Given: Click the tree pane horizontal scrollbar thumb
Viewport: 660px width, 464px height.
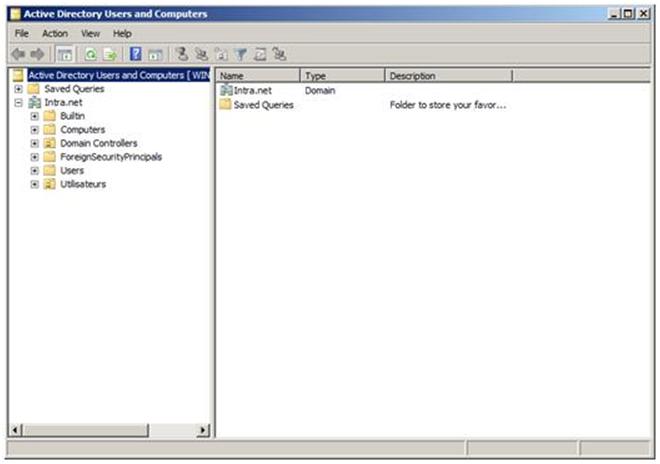Looking at the screenshot, I should (85, 430).
